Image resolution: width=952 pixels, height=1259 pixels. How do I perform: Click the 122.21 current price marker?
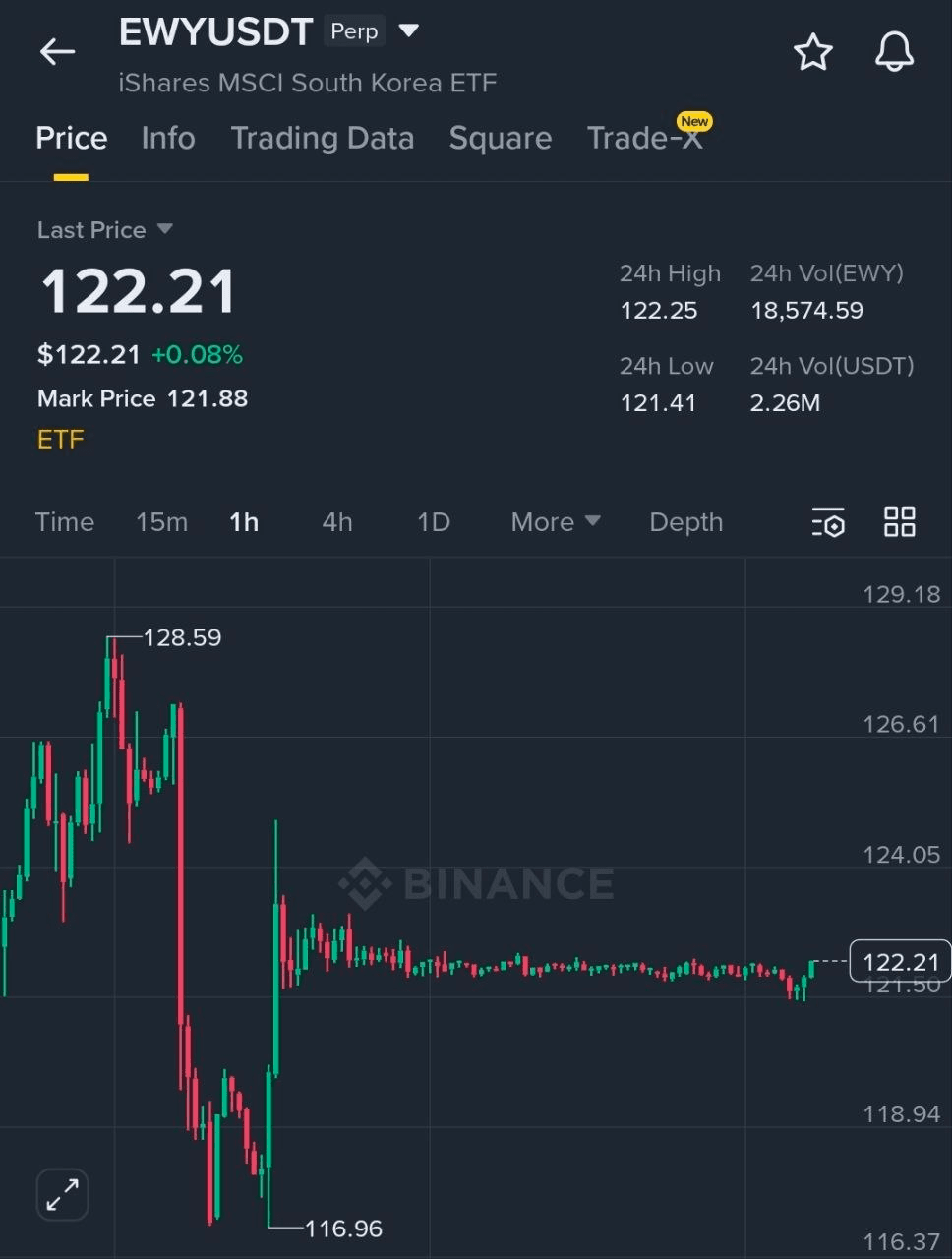point(900,962)
